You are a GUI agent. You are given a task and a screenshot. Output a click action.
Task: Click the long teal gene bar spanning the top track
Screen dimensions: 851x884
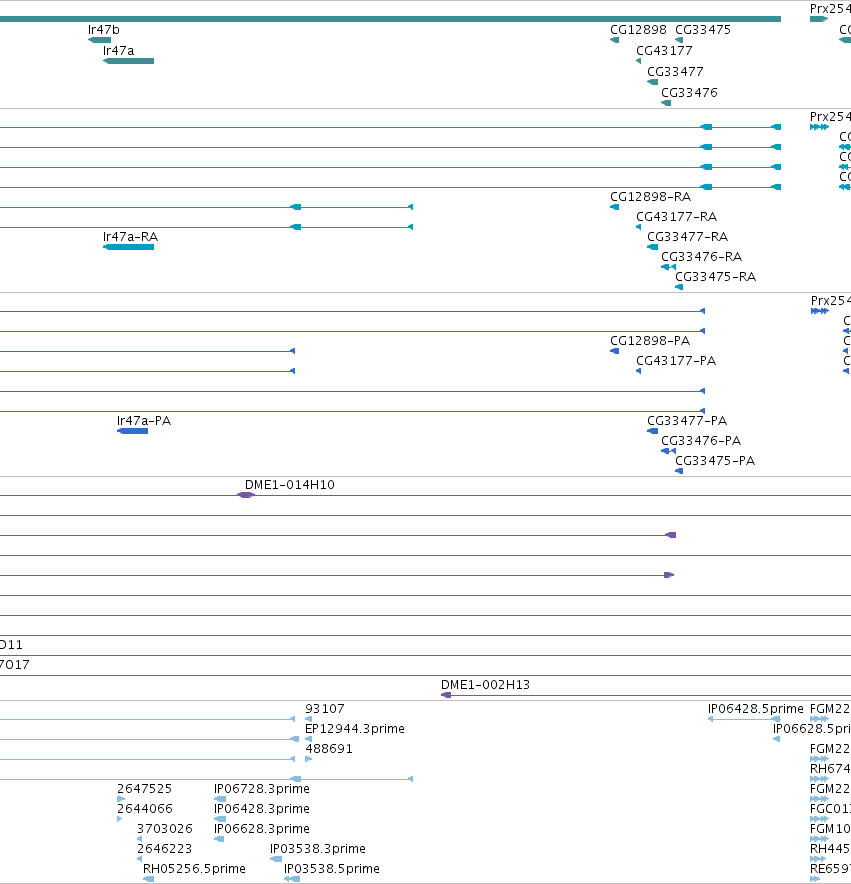coord(390,19)
